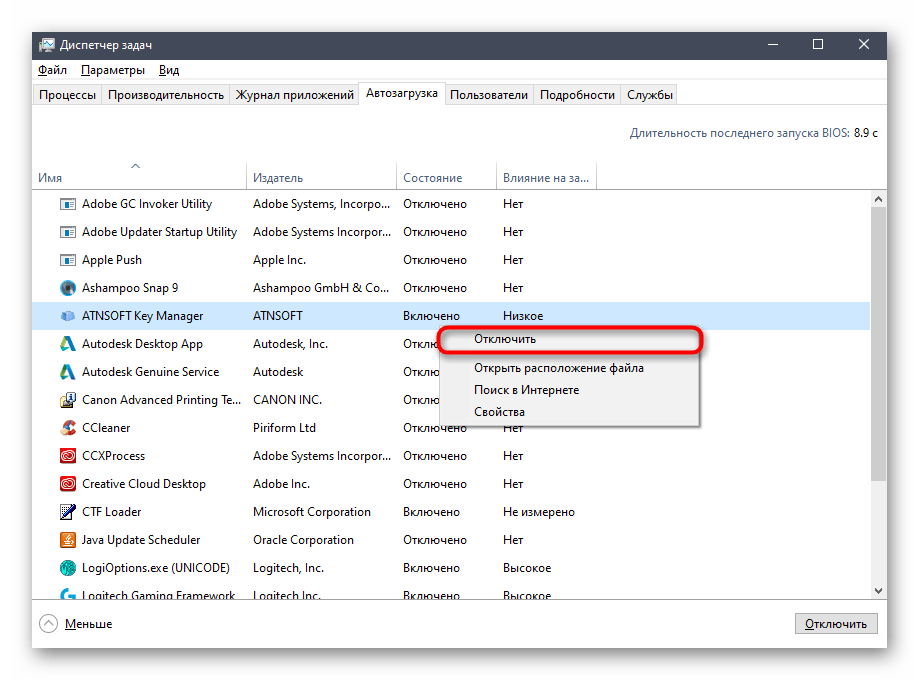Image resolution: width=919 pixels, height=680 pixels.
Task: Click the ATNSOFT Key Manager icon
Action: [x=68, y=316]
